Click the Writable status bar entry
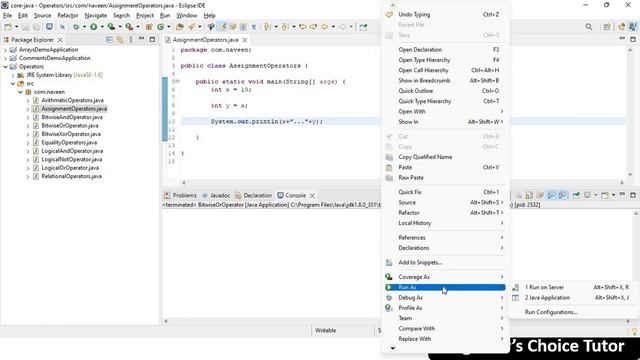640x360 pixels. click(325, 331)
